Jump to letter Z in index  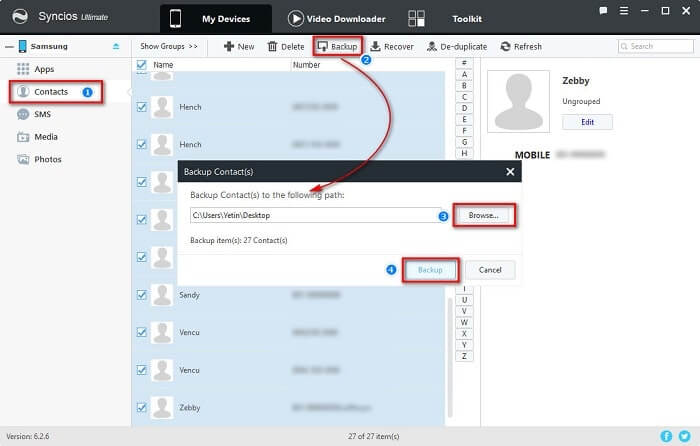click(464, 356)
